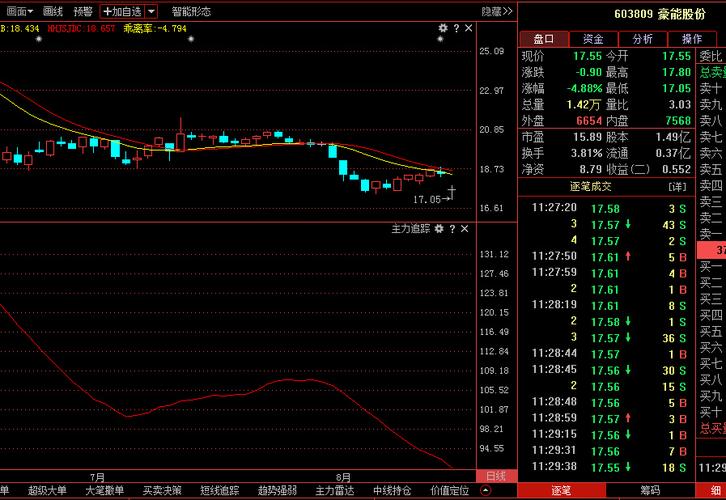The image size is (726, 500).
Task: Select the trade row at 11:29:38
Action: pyautogui.click(x=607, y=467)
